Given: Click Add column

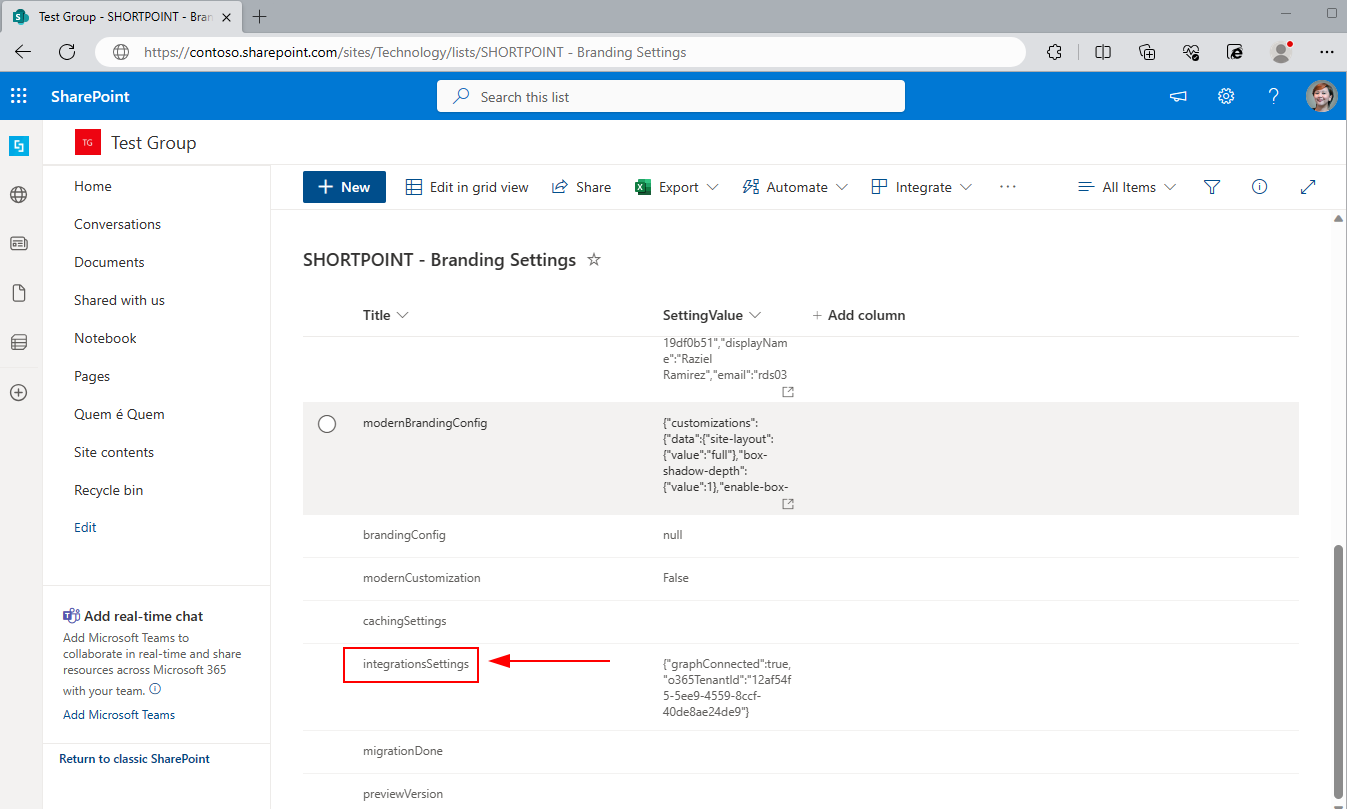Looking at the screenshot, I should 859,315.
